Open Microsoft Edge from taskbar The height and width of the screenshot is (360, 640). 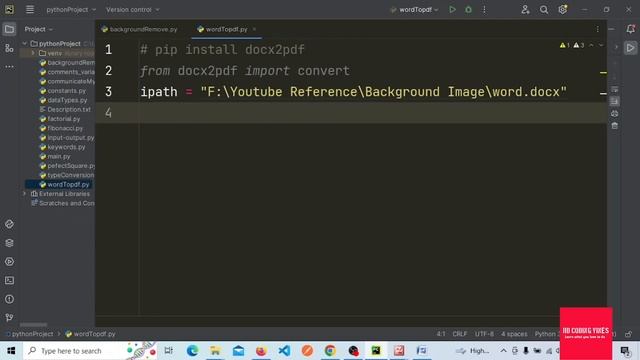point(192,351)
